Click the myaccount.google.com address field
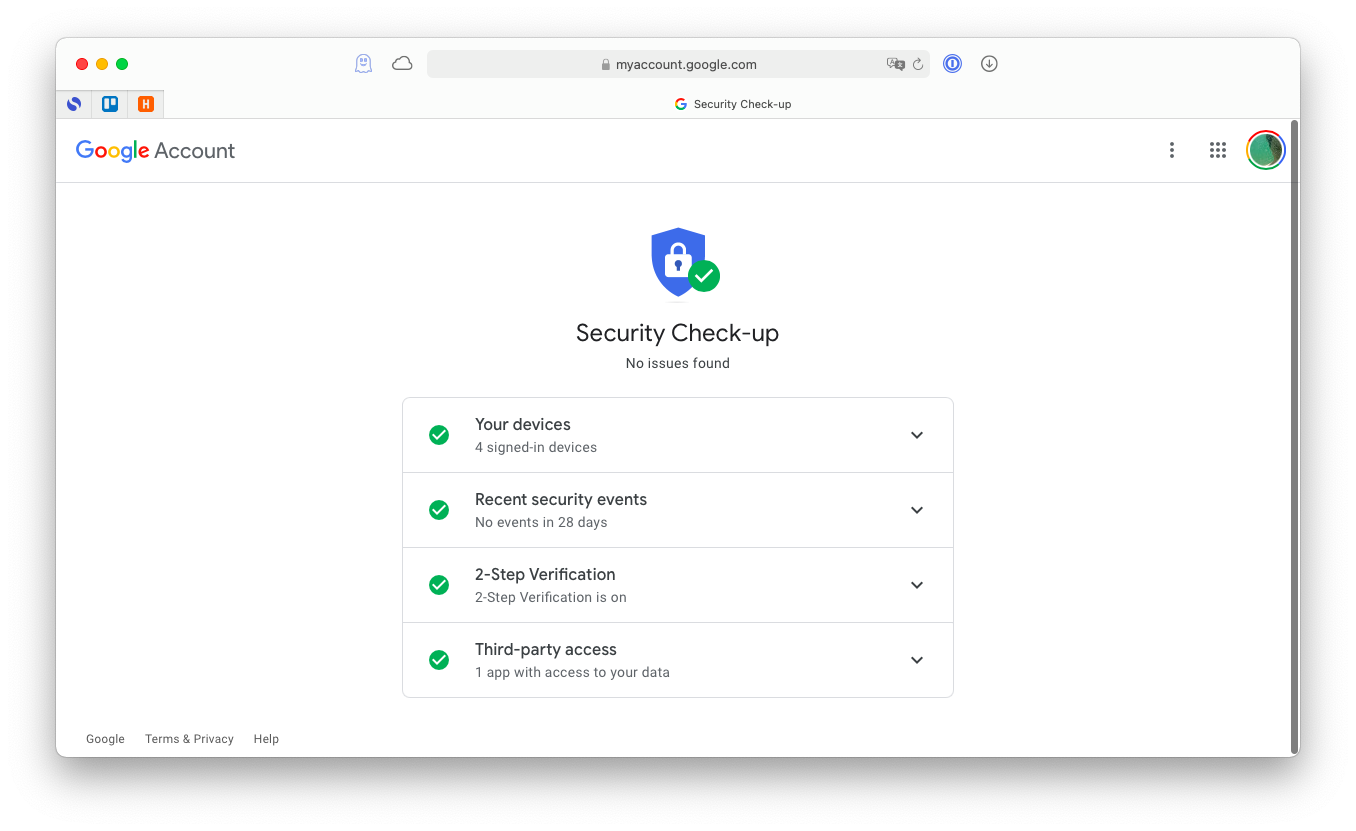 coord(686,64)
